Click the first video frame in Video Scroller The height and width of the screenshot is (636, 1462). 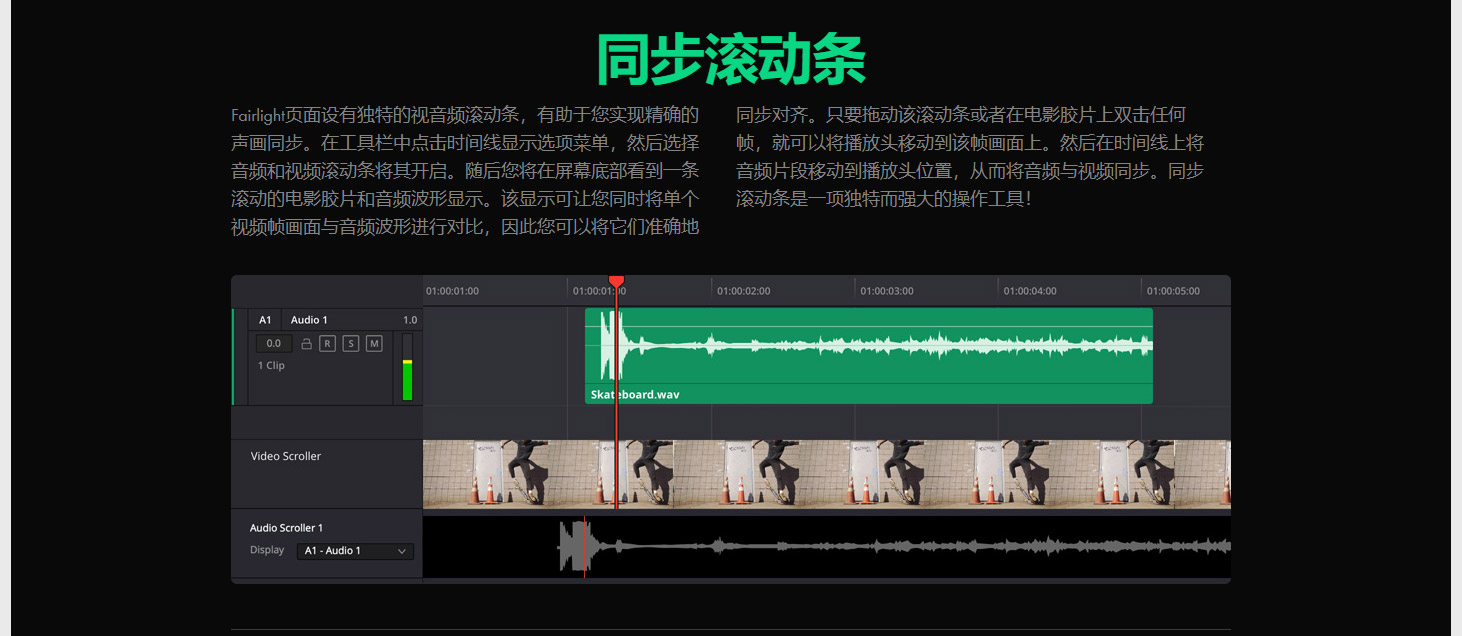[x=460, y=474]
